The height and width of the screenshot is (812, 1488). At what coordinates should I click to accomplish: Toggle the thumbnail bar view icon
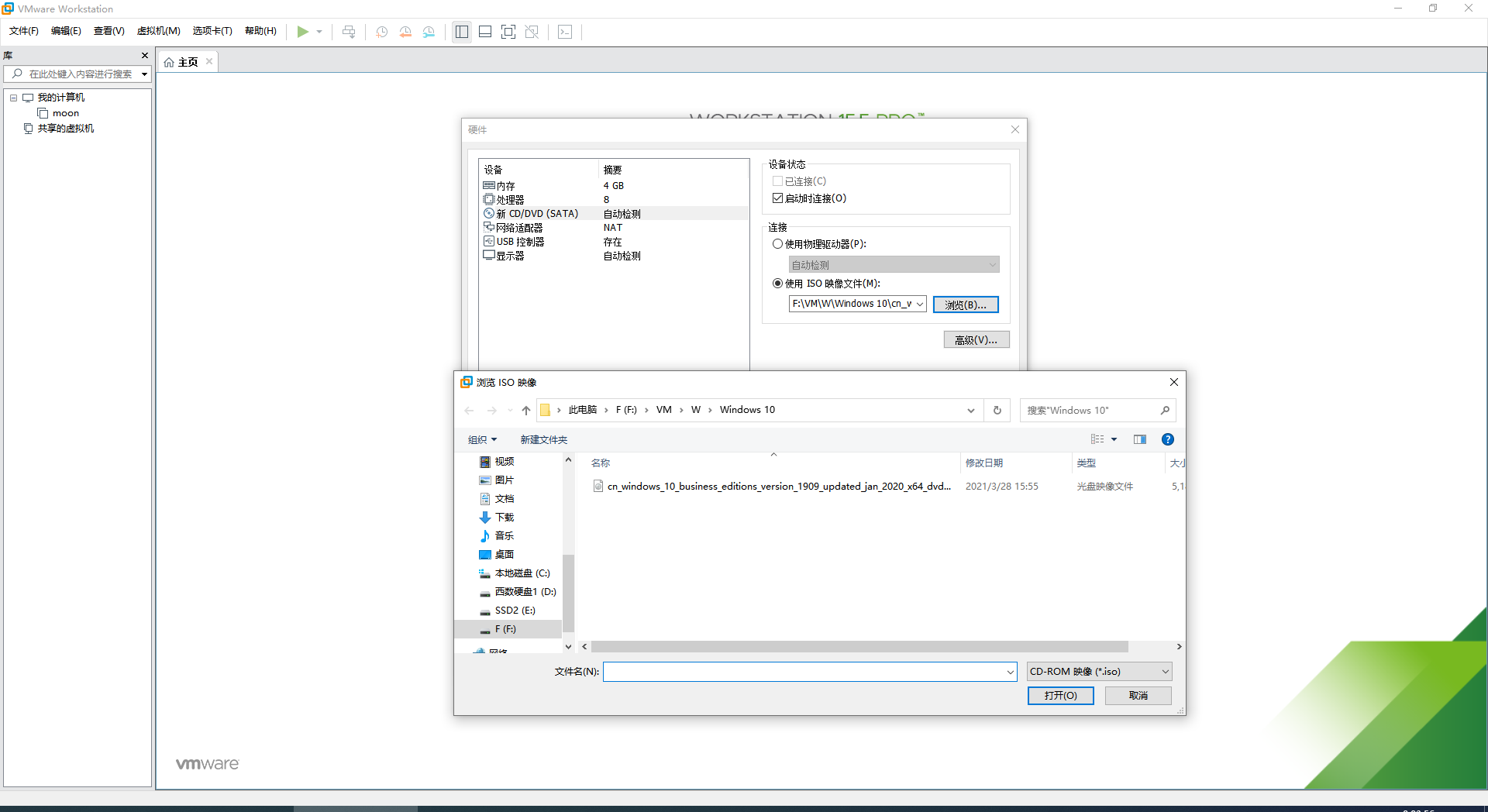[x=485, y=32]
